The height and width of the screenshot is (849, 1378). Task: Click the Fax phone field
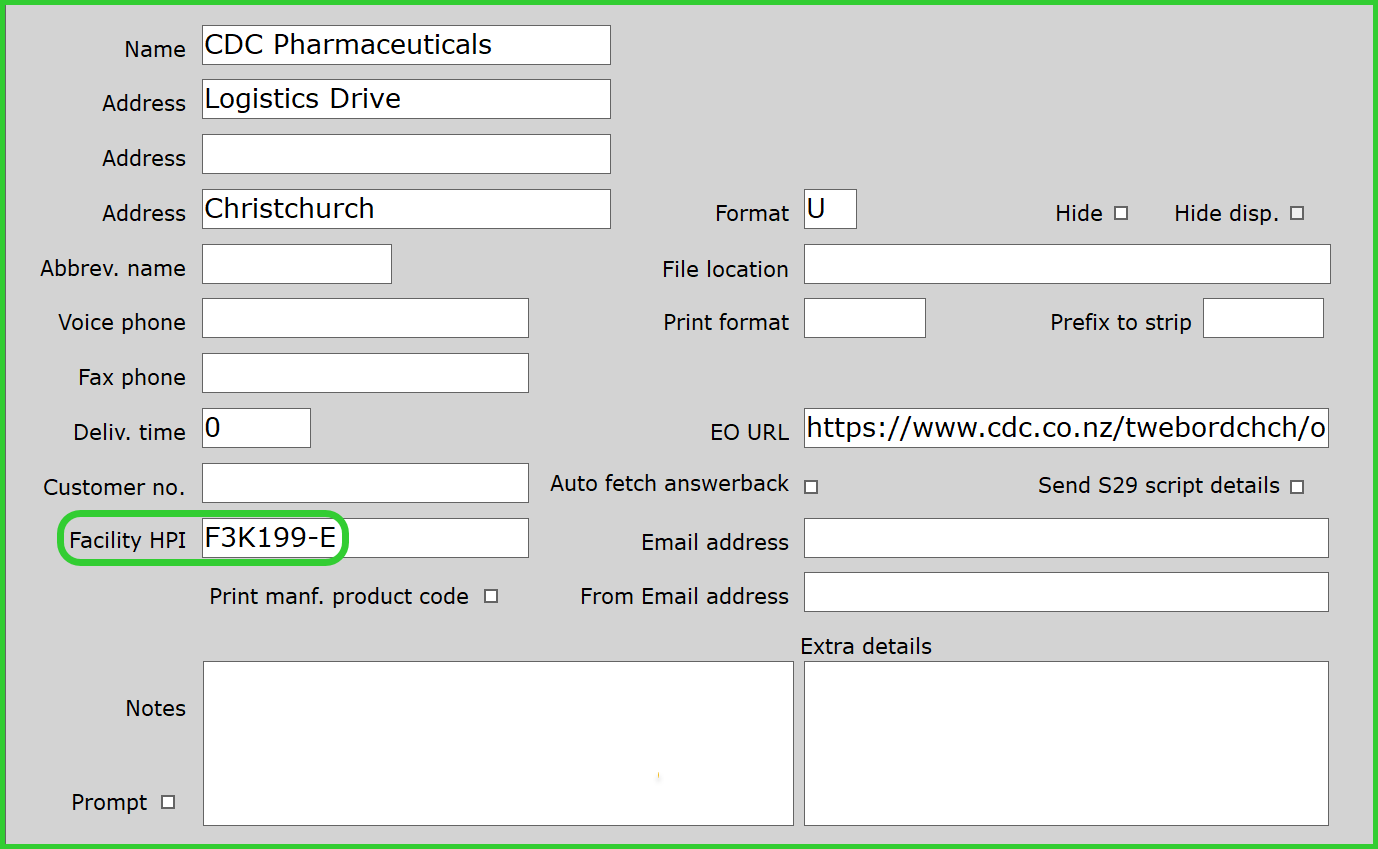click(x=365, y=373)
